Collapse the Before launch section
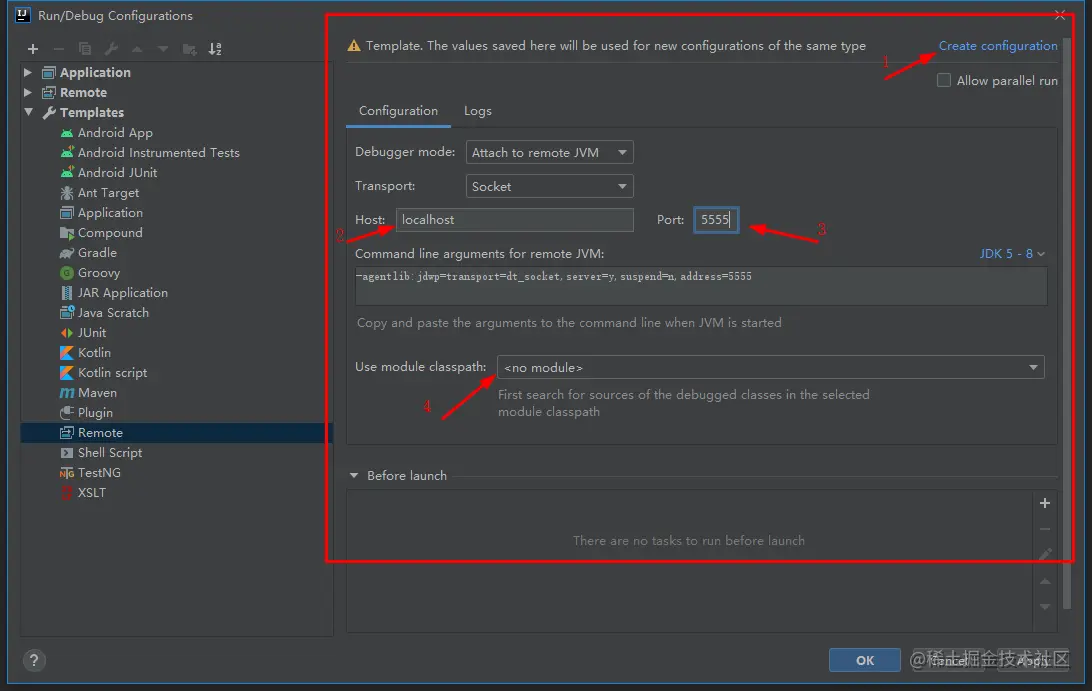 tap(354, 476)
